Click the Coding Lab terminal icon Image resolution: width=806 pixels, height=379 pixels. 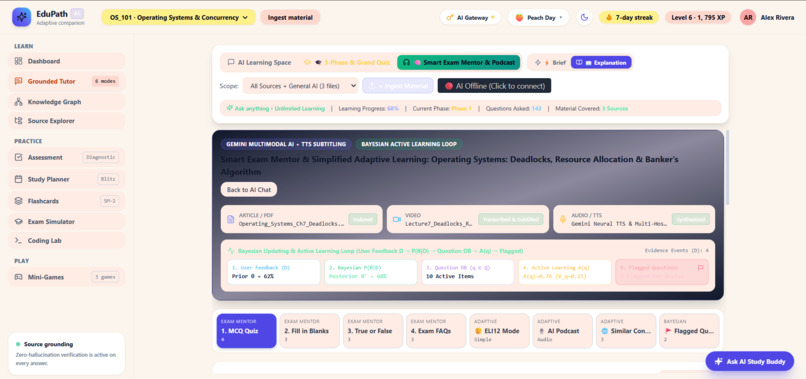coord(19,241)
